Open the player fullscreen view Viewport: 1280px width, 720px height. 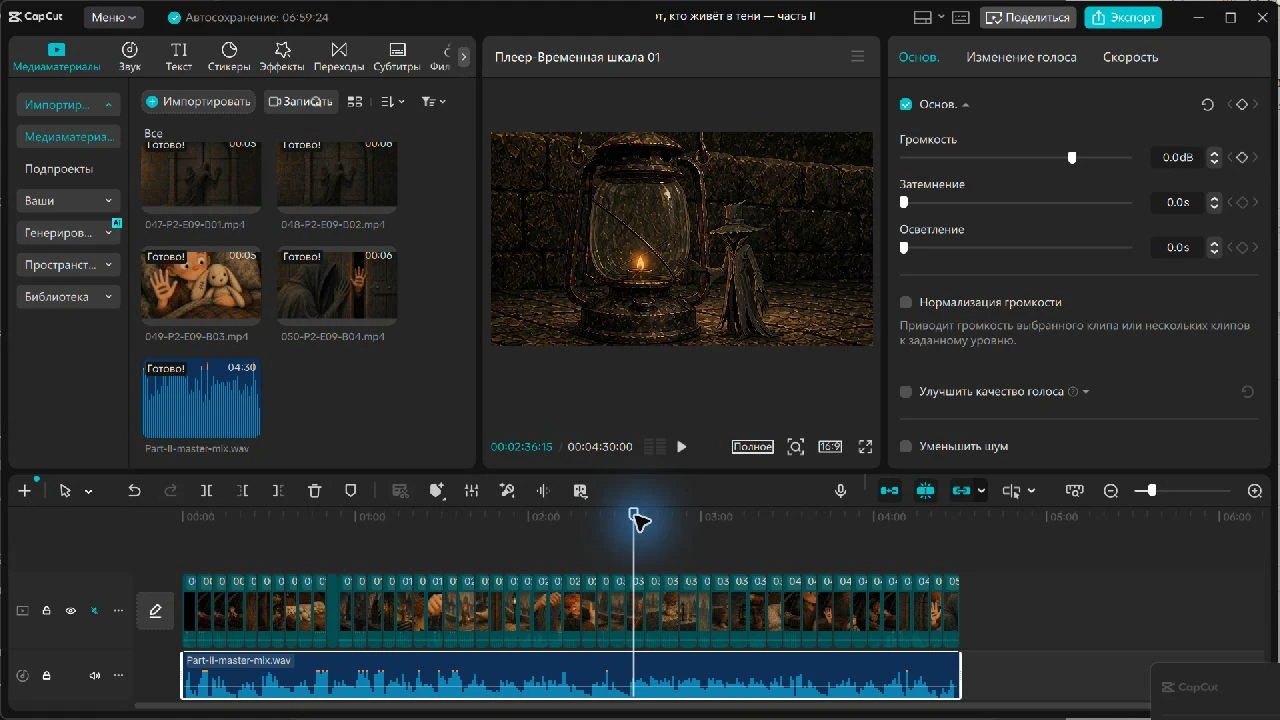(865, 447)
